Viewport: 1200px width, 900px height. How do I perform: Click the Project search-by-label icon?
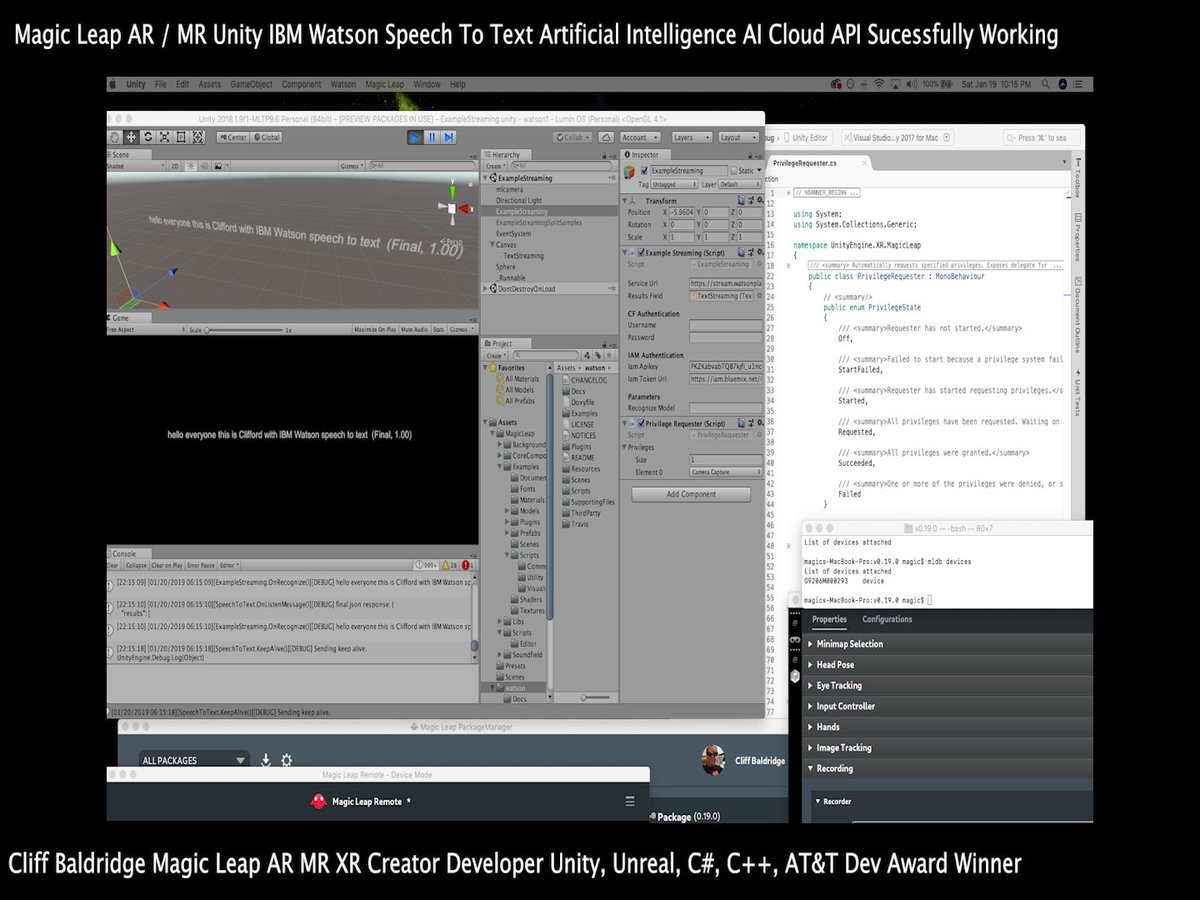point(599,355)
